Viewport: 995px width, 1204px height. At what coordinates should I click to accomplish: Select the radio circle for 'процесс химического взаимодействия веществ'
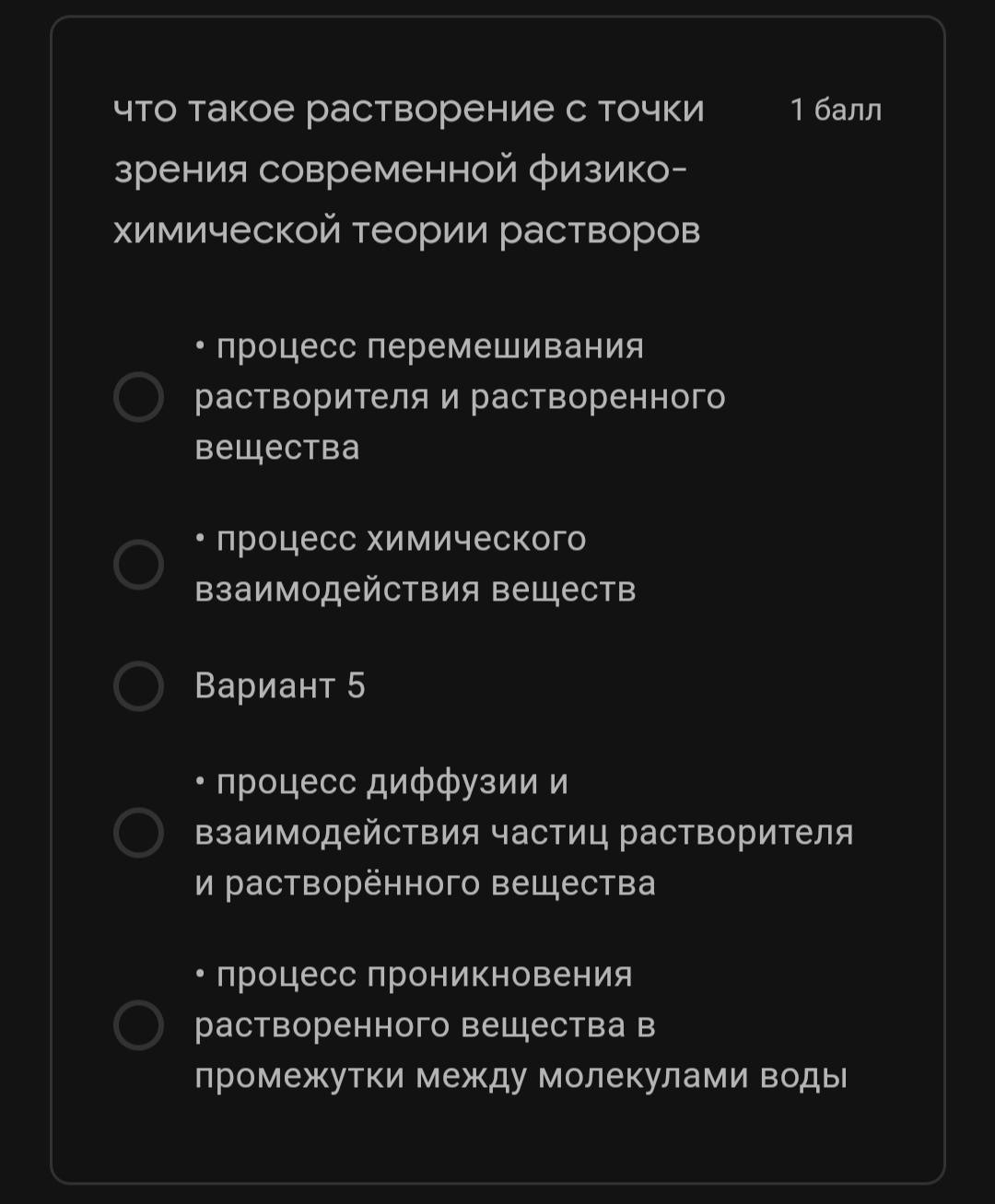[138, 564]
